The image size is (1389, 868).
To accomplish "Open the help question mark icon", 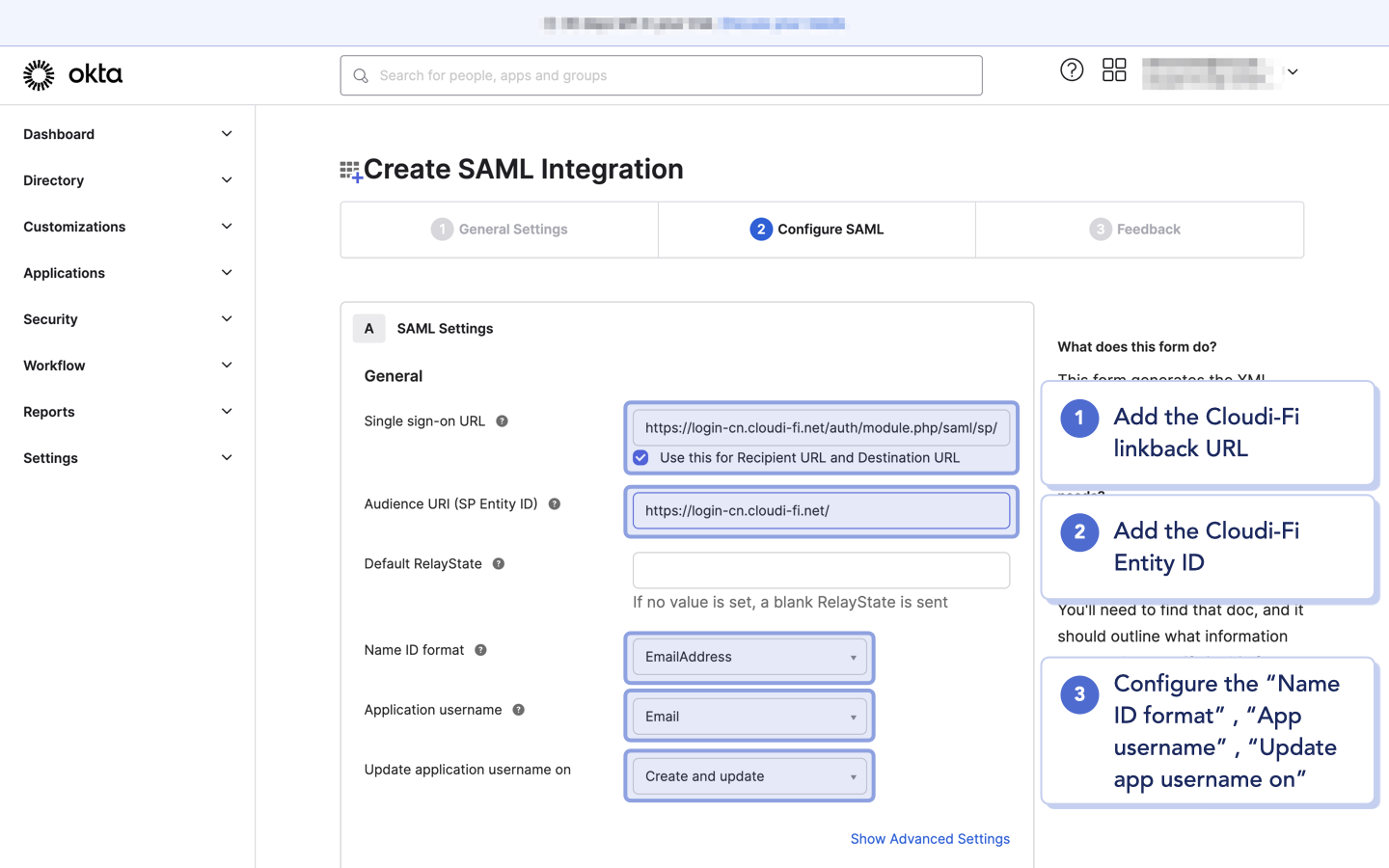I will 1071,69.
